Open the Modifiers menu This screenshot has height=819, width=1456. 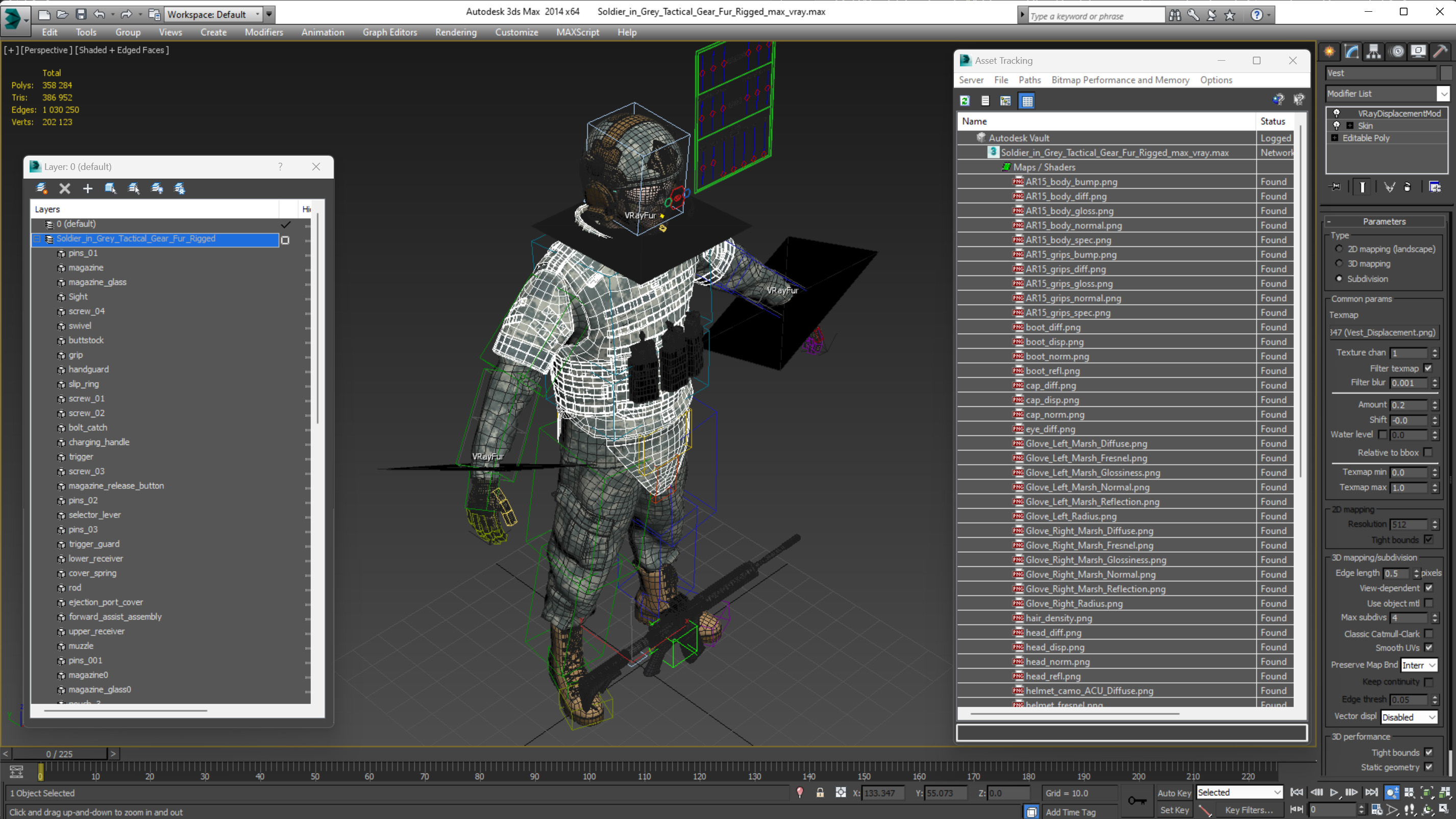coord(264,32)
